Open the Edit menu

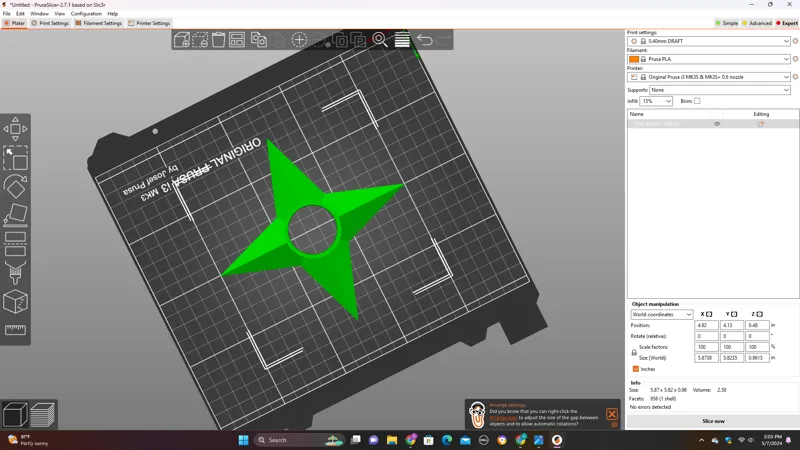[20, 14]
